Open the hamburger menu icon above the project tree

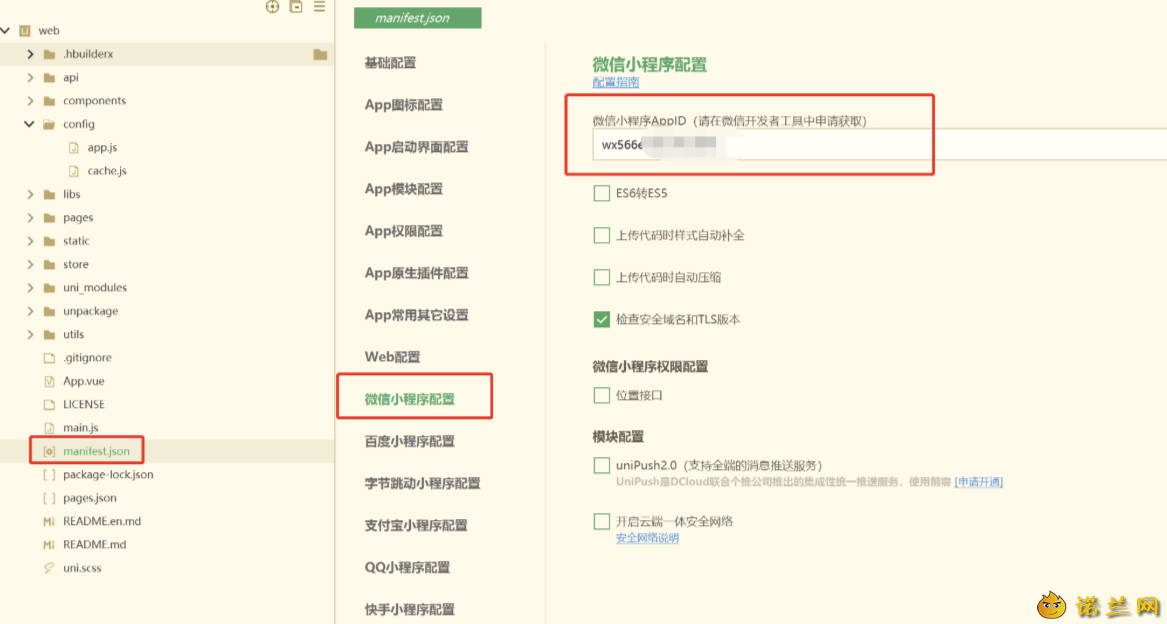click(319, 7)
